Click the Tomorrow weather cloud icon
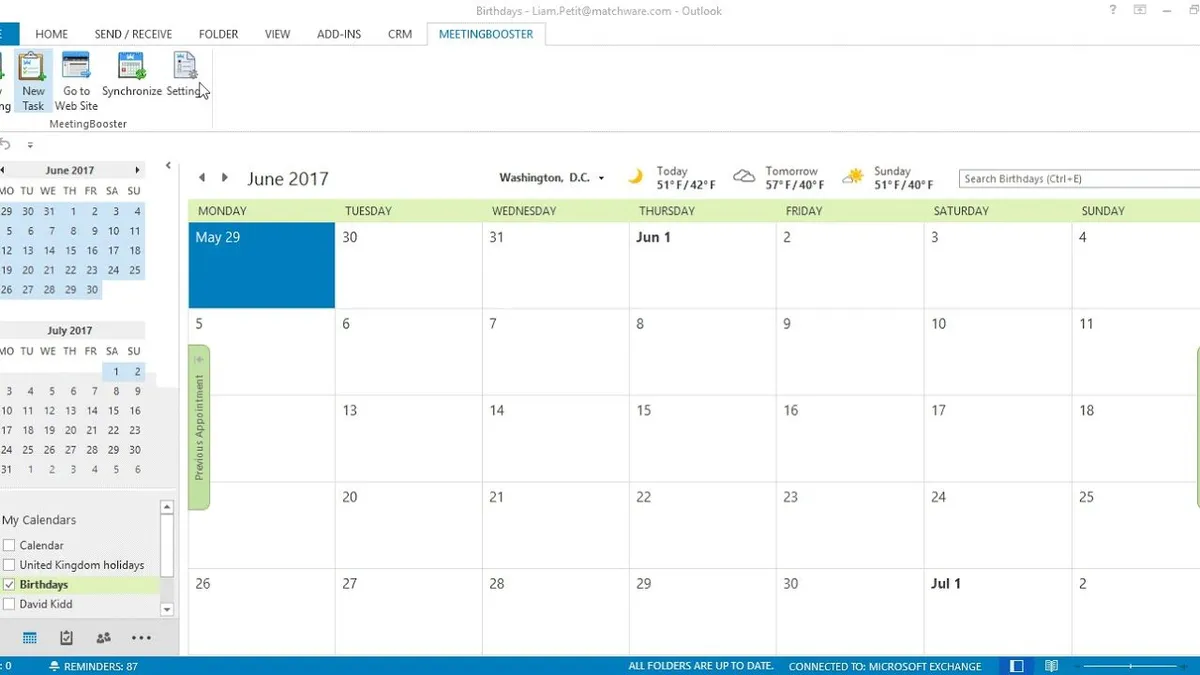The image size is (1200, 675). (744, 177)
